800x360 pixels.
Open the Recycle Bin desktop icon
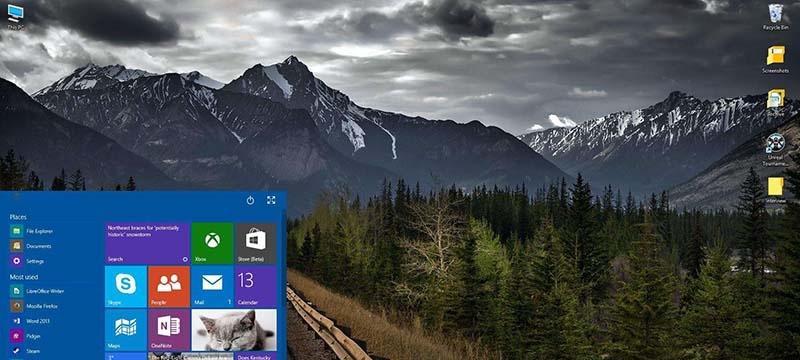[776, 17]
